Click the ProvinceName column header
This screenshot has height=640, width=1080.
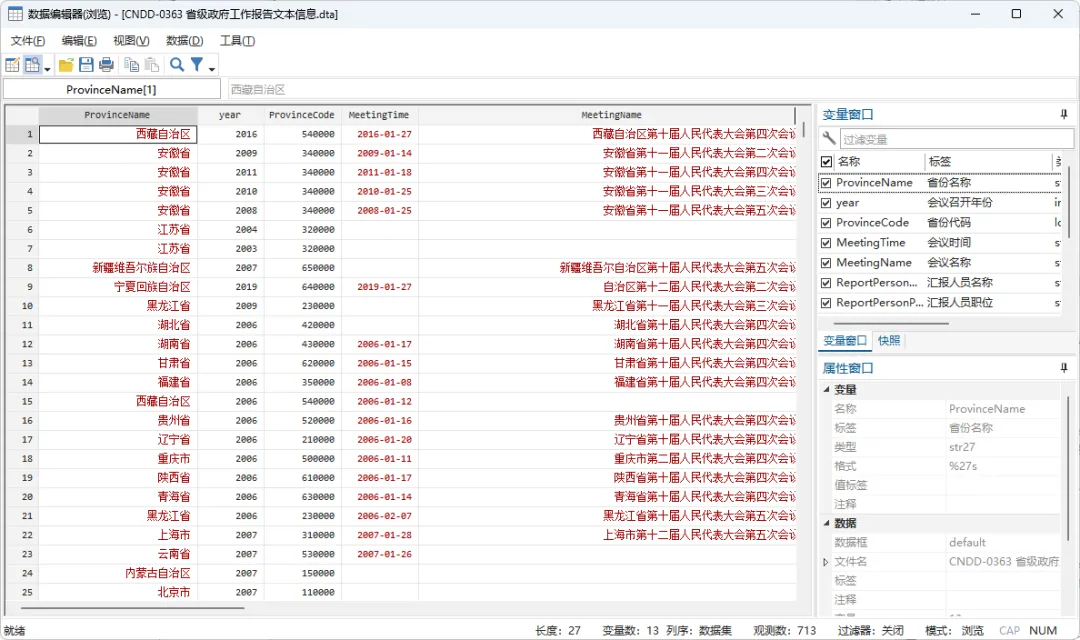click(118, 115)
